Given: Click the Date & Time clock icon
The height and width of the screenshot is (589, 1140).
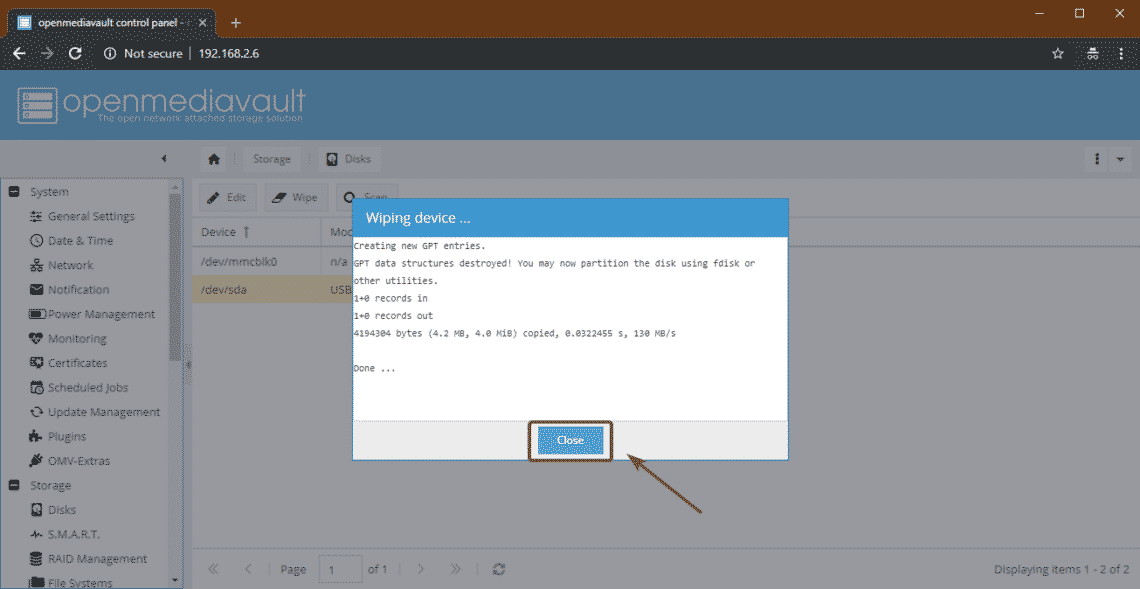Looking at the screenshot, I should tap(36, 241).
